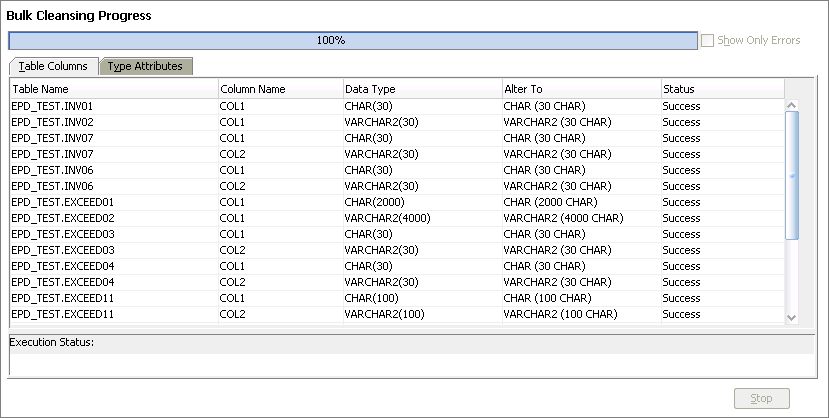Image resolution: width=829 pixels, height=418 pixels.
Task: Click the CHAR(2000) data type cell
Action: 374,202
